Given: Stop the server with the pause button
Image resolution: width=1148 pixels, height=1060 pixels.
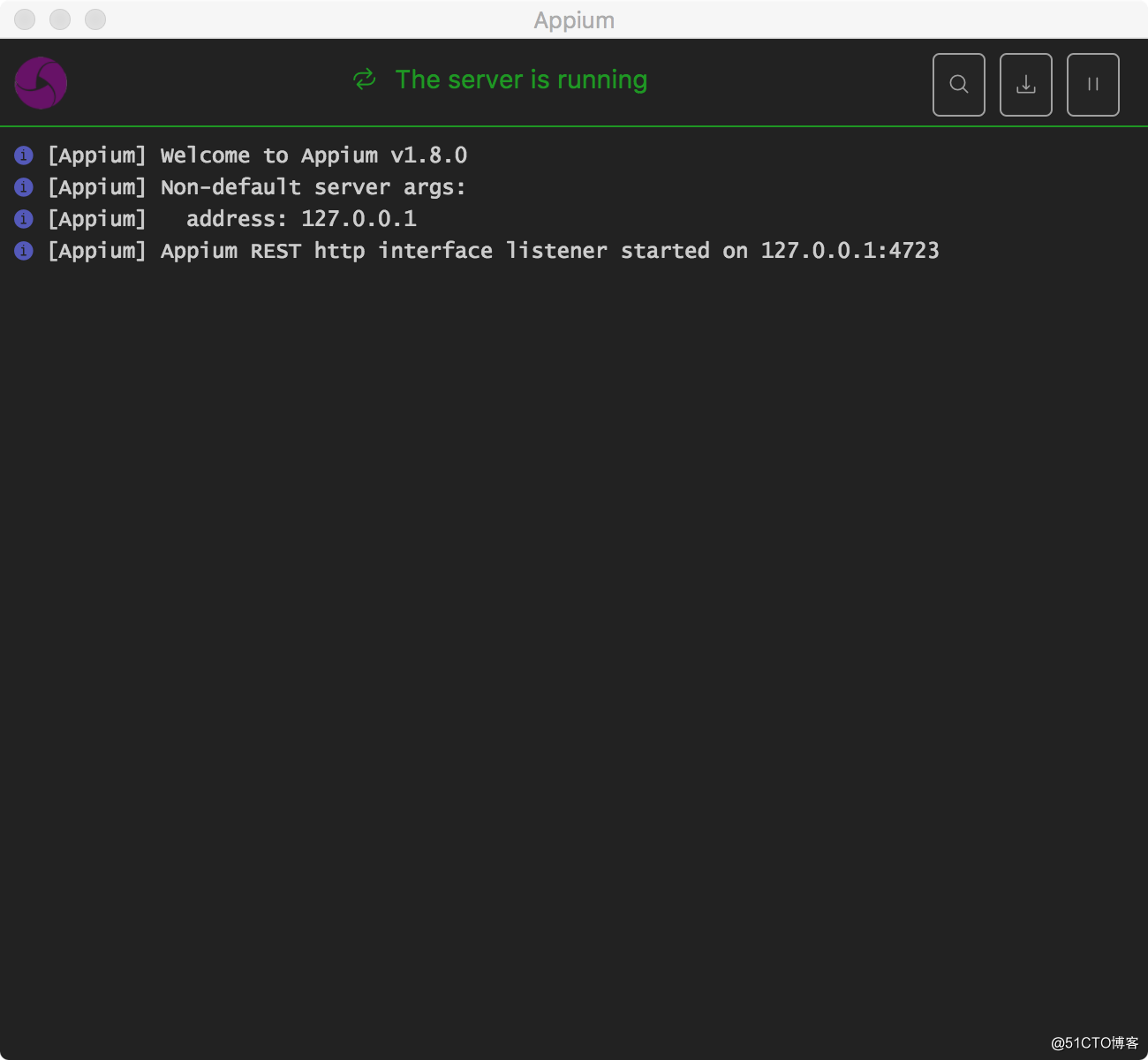Looking at the screenshot, I should pos(1092,85).
